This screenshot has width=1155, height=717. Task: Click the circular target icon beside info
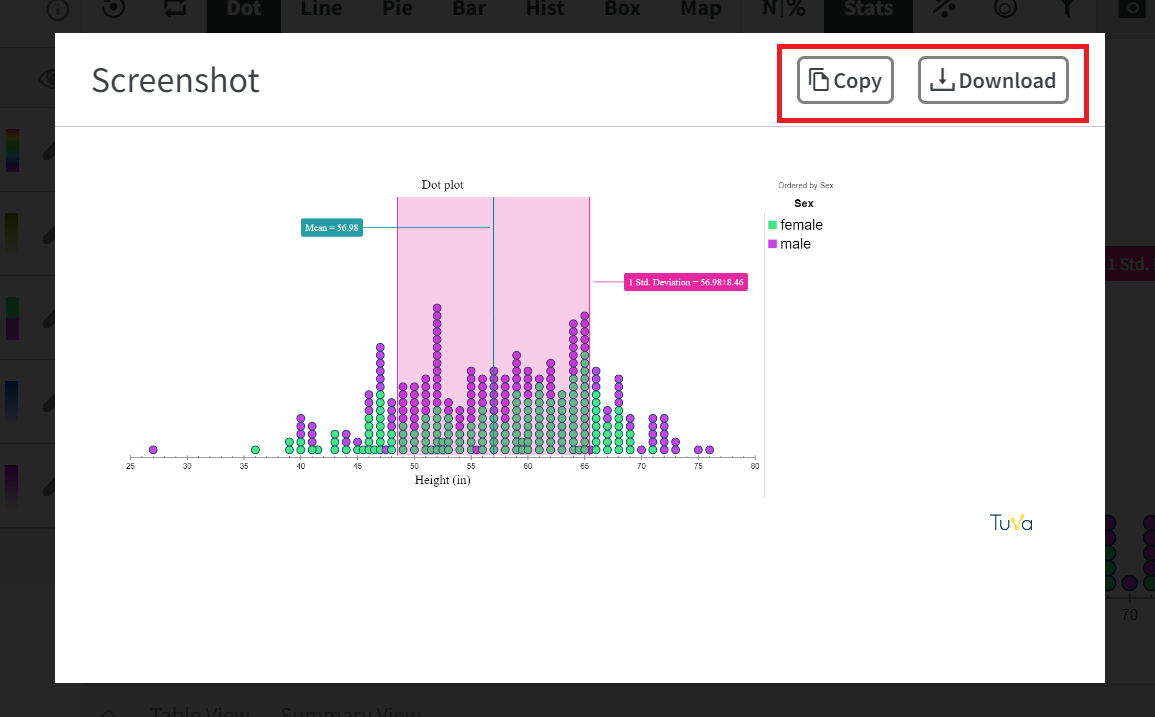[113, 9]
